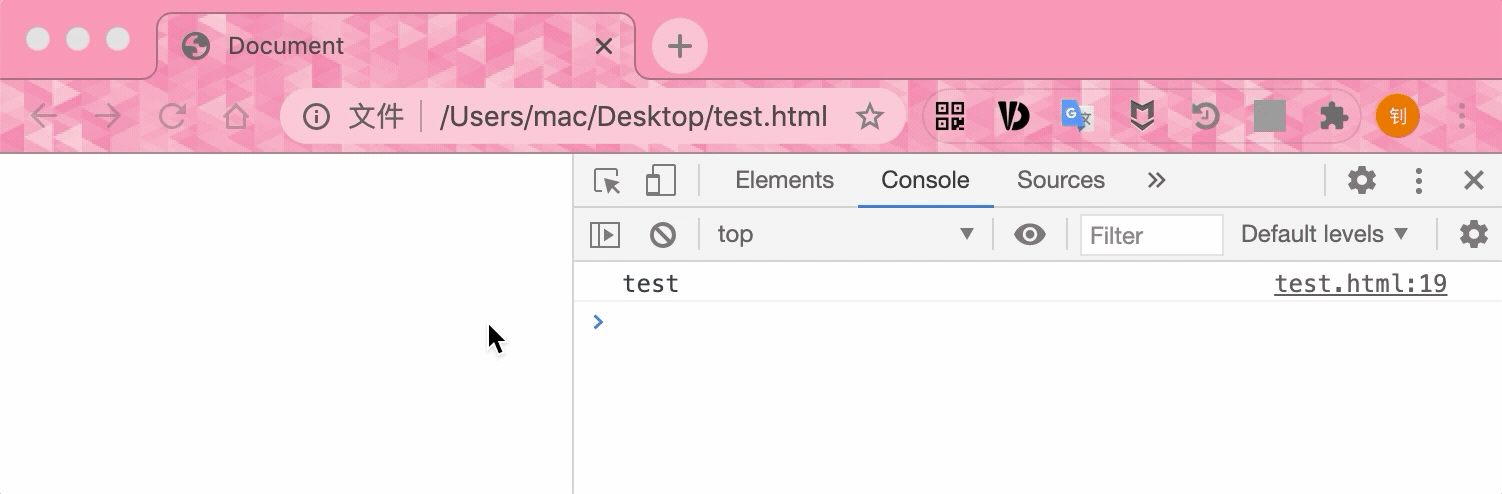Image resolution: width=1502 pixels, height=494 pixels.
Task: Switch to the Sources panel
Action: click(1060, 181)
